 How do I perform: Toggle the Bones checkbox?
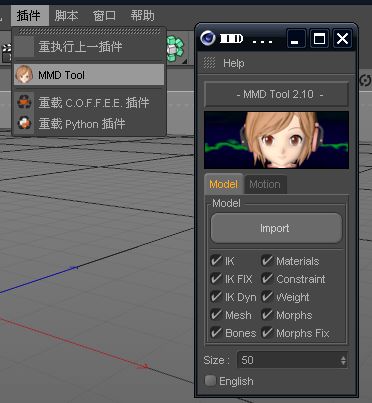[216, 333]
